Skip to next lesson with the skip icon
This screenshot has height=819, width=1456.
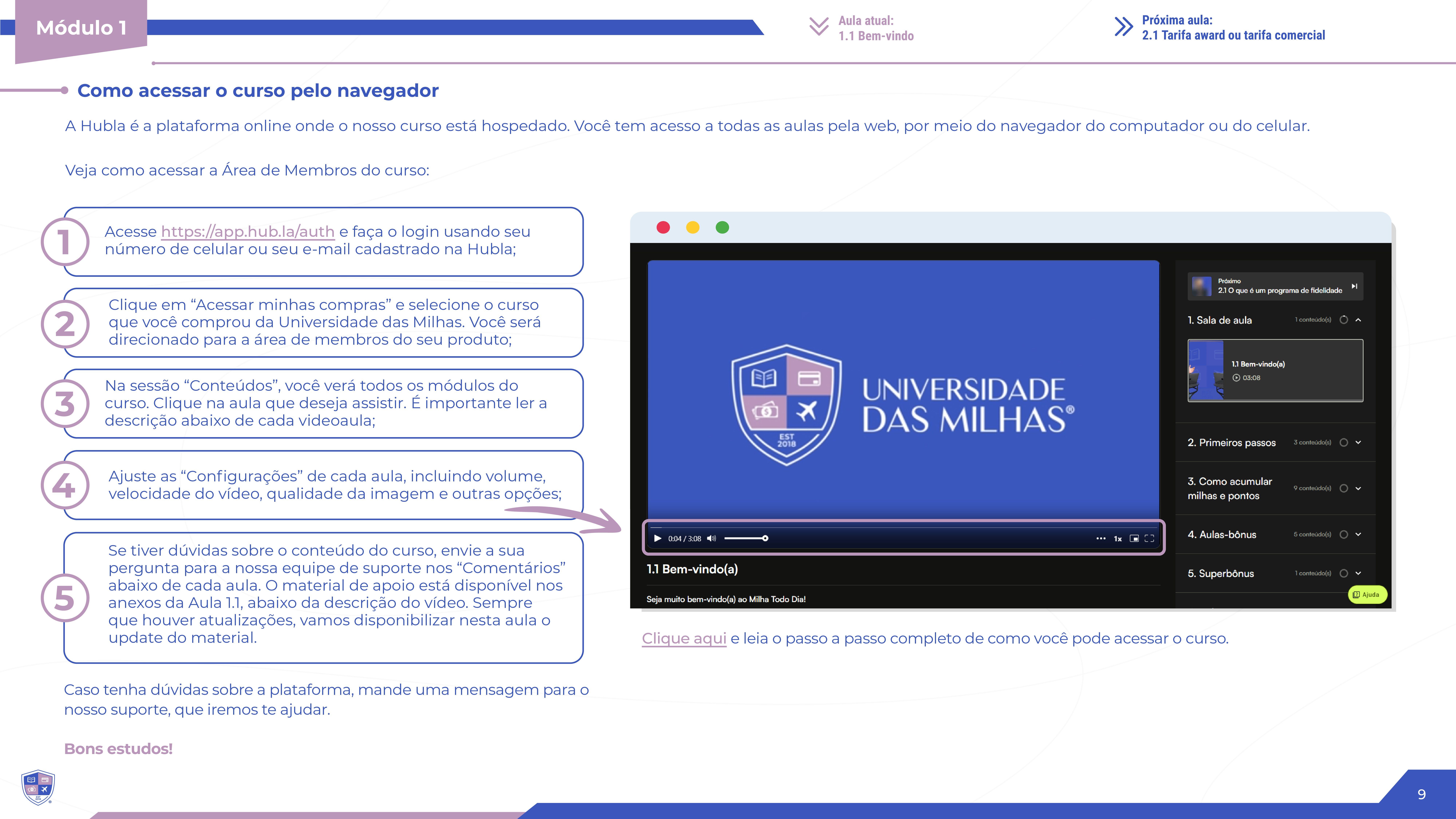pos(1354,286)
